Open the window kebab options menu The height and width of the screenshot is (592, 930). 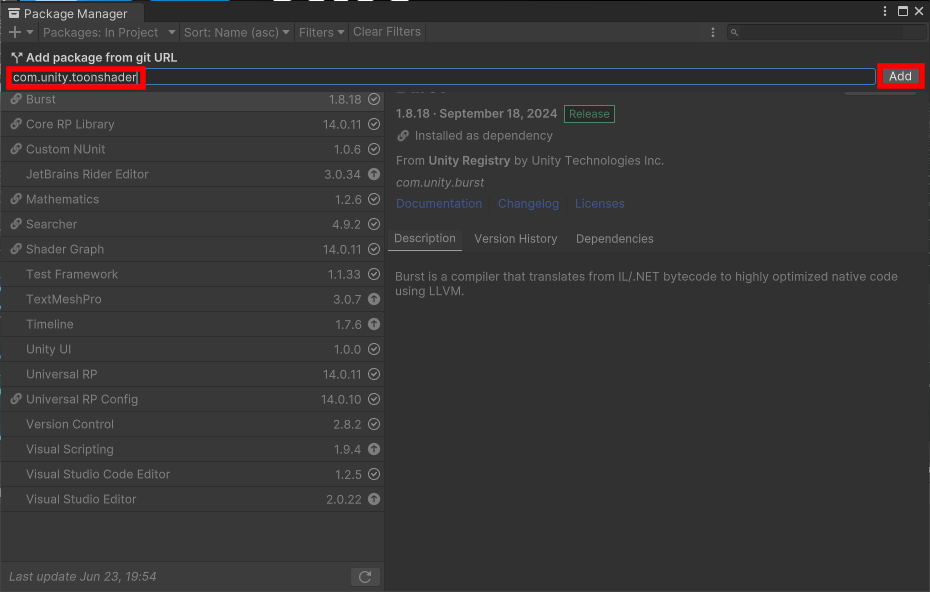click(x=884, y=11)
